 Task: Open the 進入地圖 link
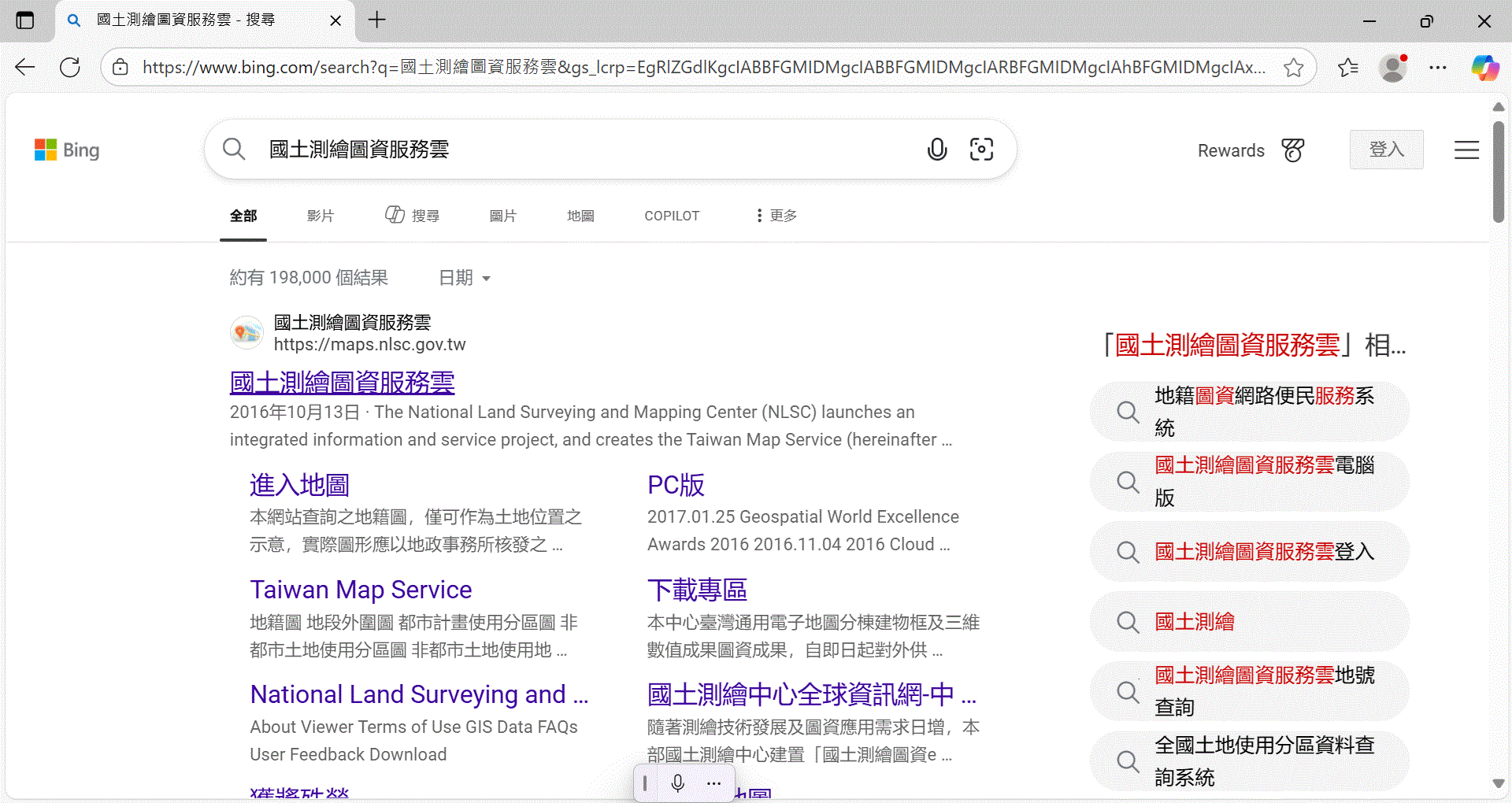click(299, 485)
